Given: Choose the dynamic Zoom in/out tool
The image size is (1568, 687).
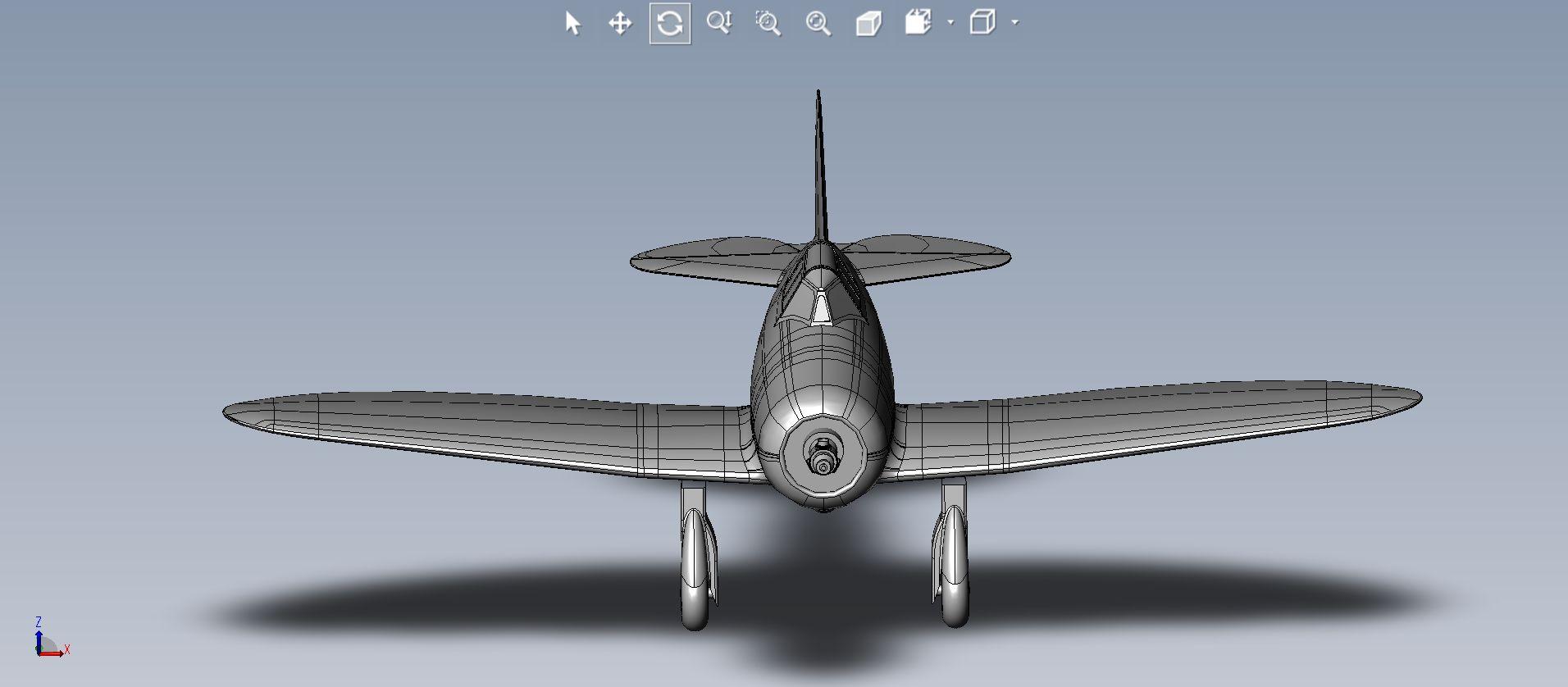Looking at the screenshot, I should coord(719,23).
